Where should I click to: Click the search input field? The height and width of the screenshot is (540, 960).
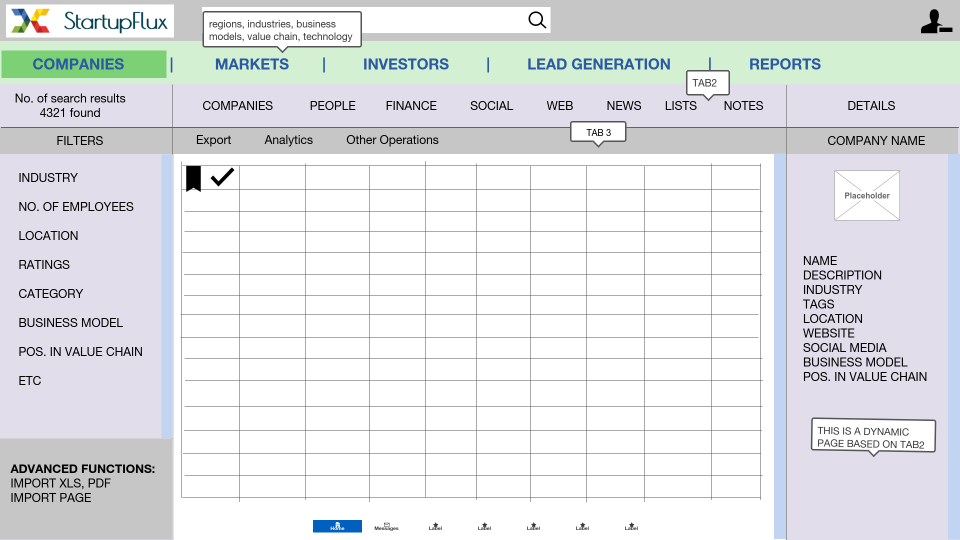coord(440,20)
